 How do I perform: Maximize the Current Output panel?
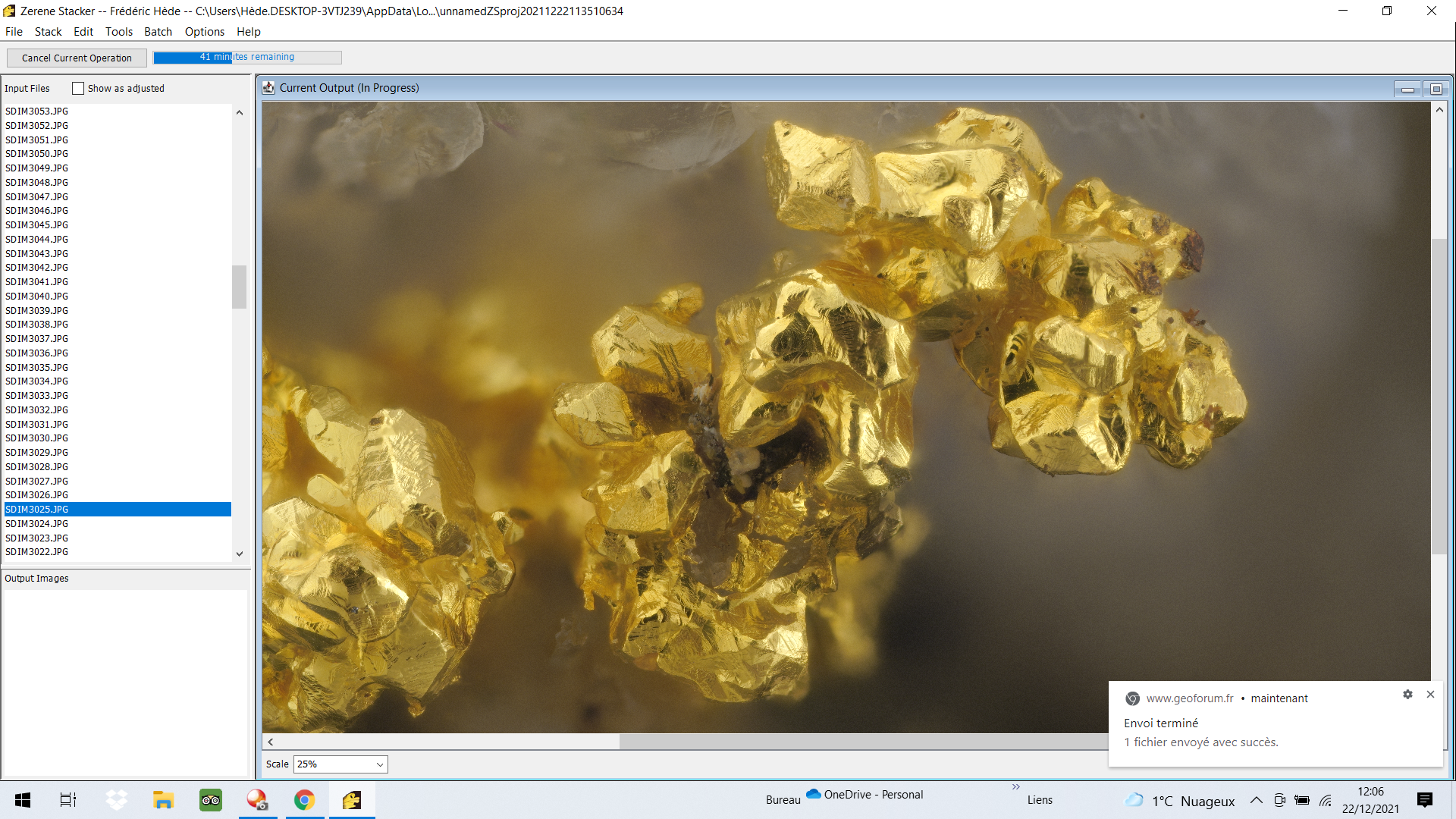[1436, 89]
